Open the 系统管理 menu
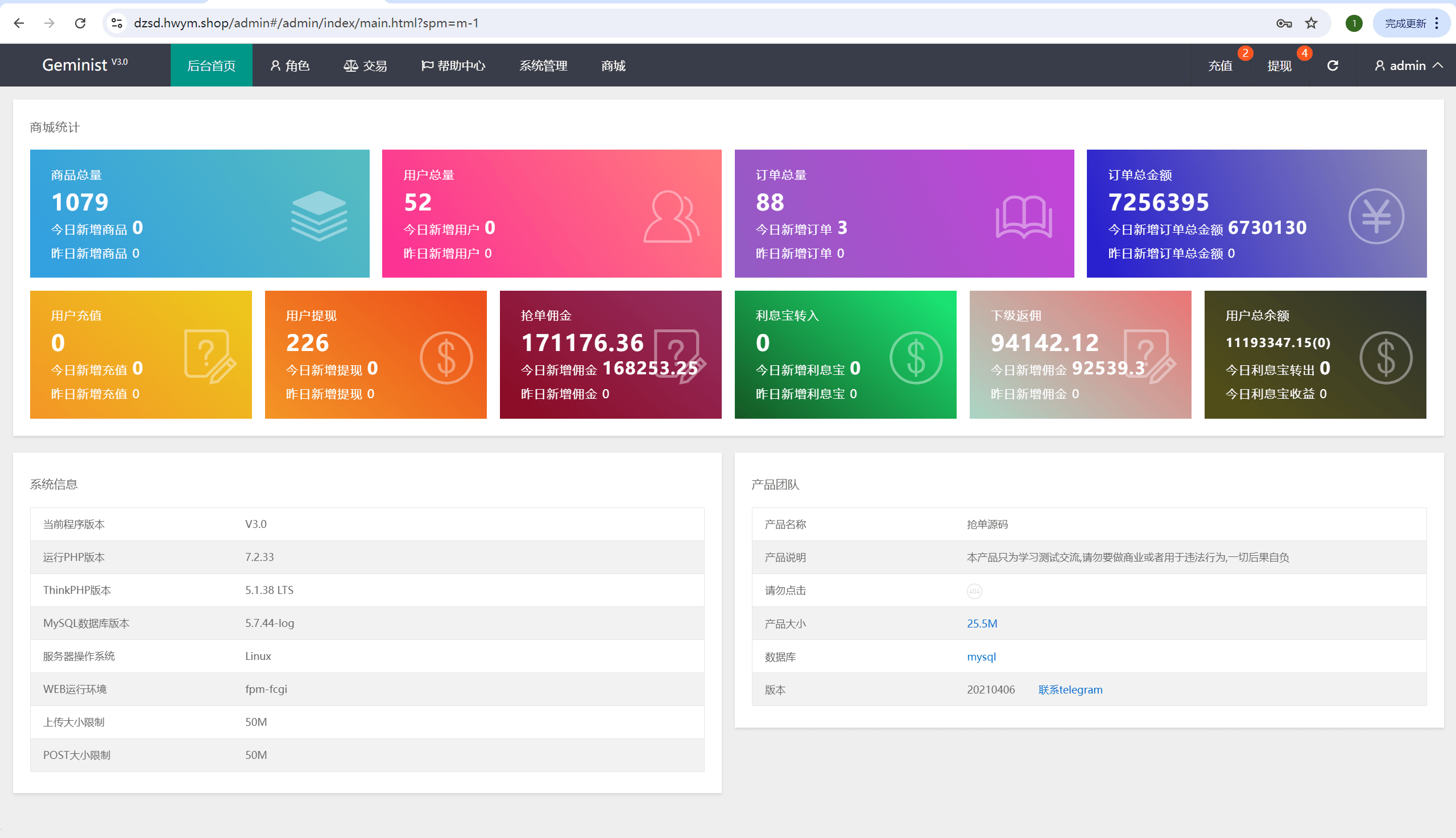The image size is (1456, 838). pos(543,65)
